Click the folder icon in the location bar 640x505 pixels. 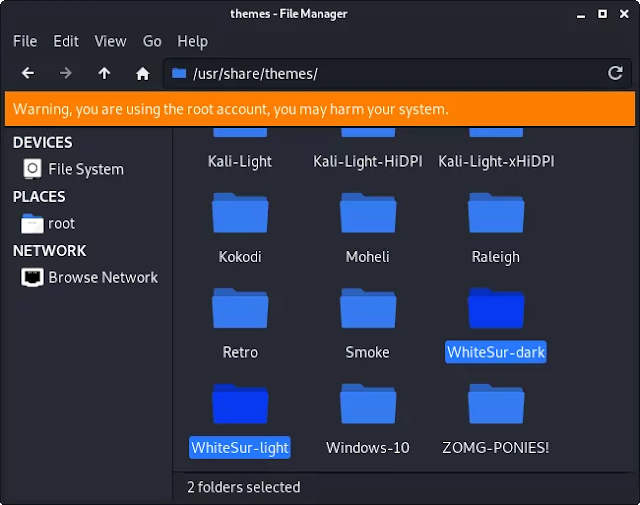pyautogui.click(x=179, y=73)
